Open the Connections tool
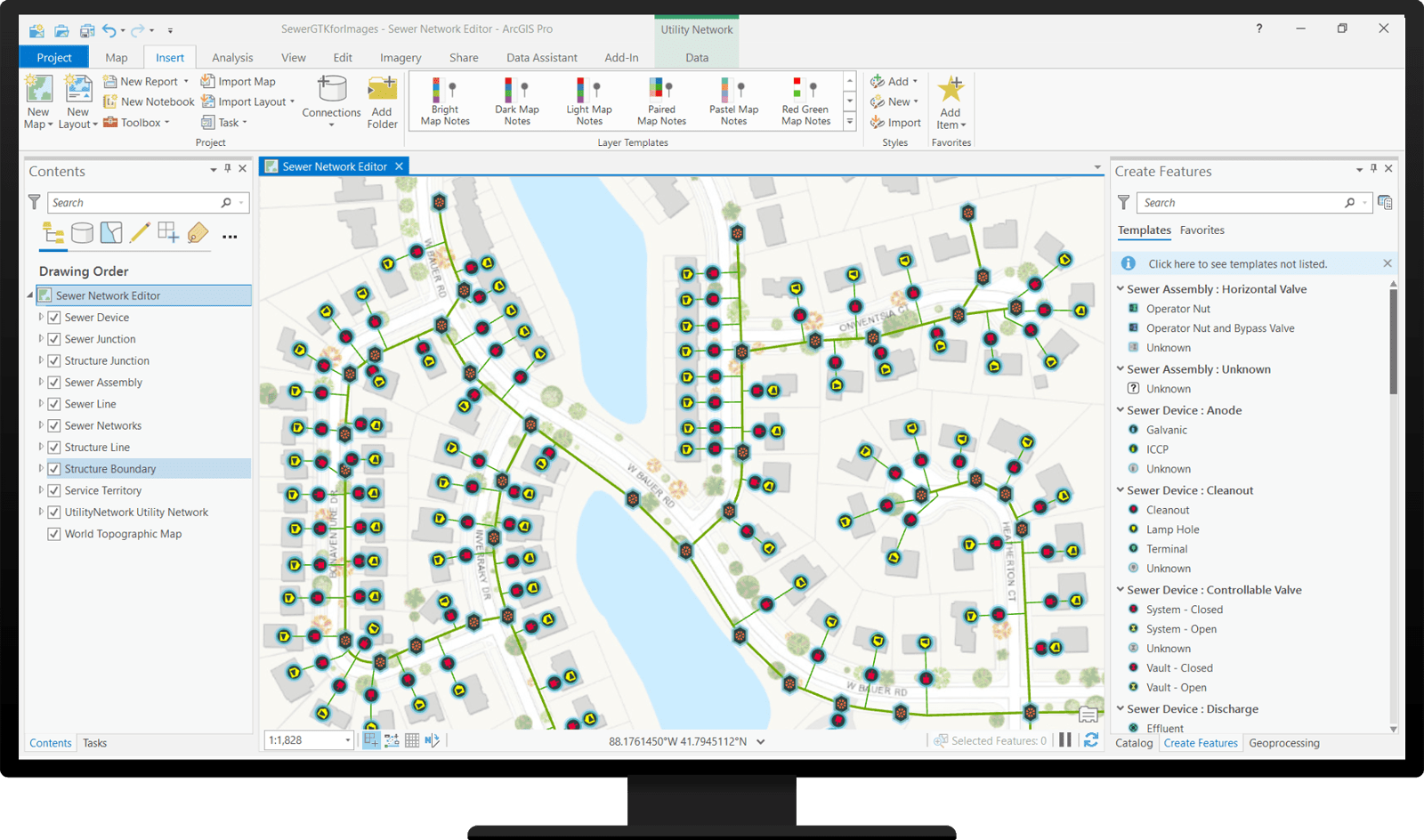The height and width of the screenshot is (840, 1424). point(331,101)
